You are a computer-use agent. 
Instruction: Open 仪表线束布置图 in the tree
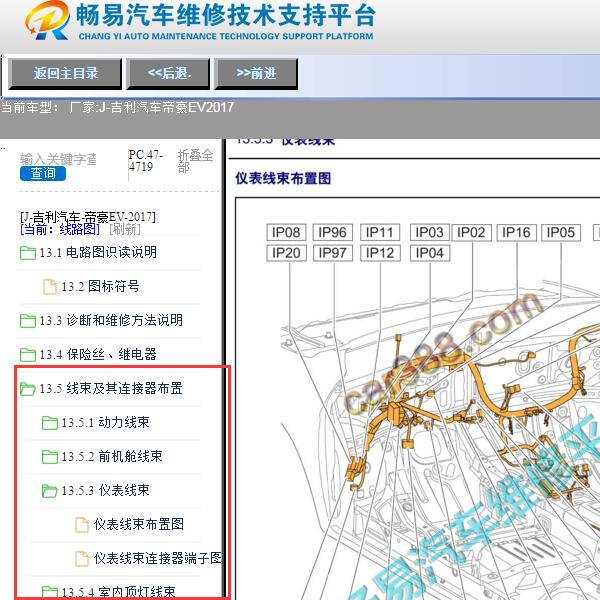(x=139, y=524)
